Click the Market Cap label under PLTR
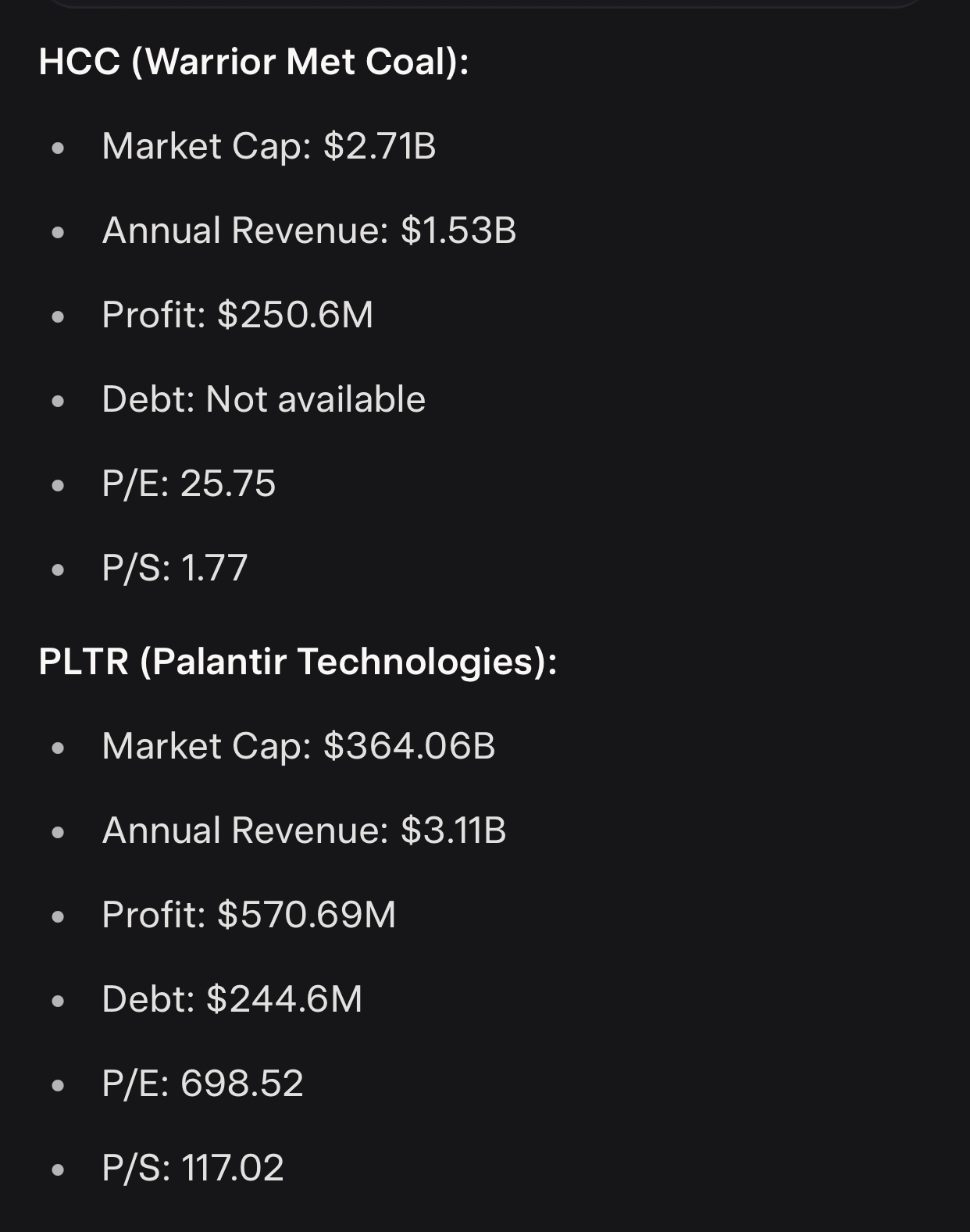This screenshot has width=970, height=1232. [x=206, y=747]
